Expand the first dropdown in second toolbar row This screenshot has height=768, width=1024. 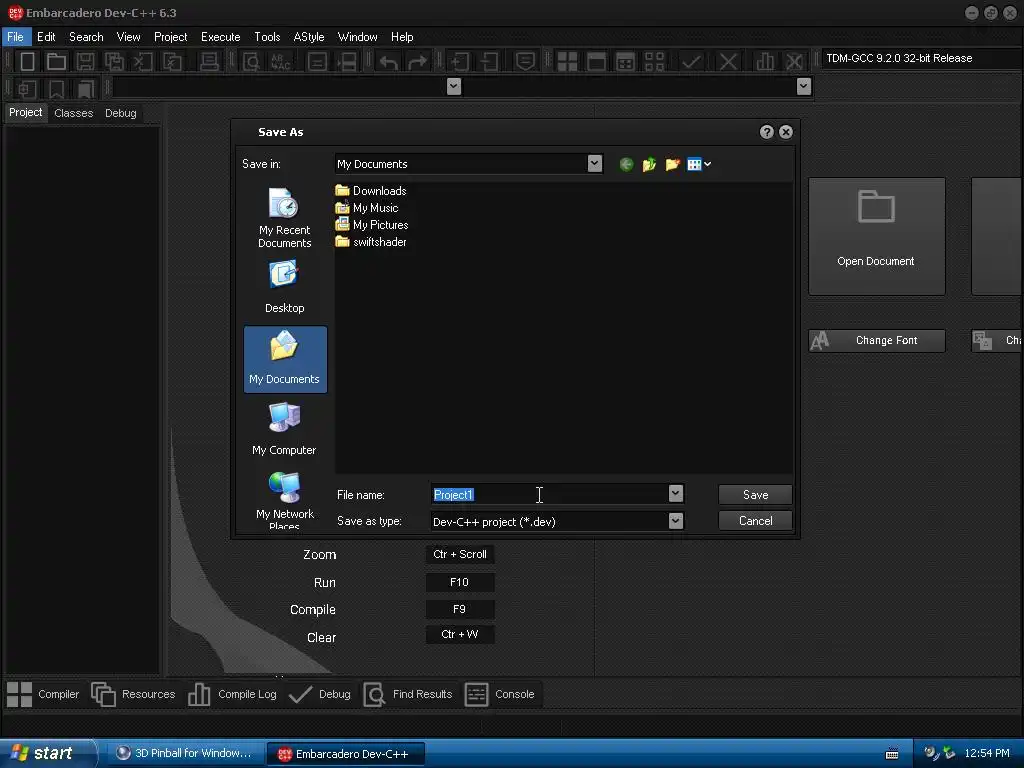pos(454,86)
